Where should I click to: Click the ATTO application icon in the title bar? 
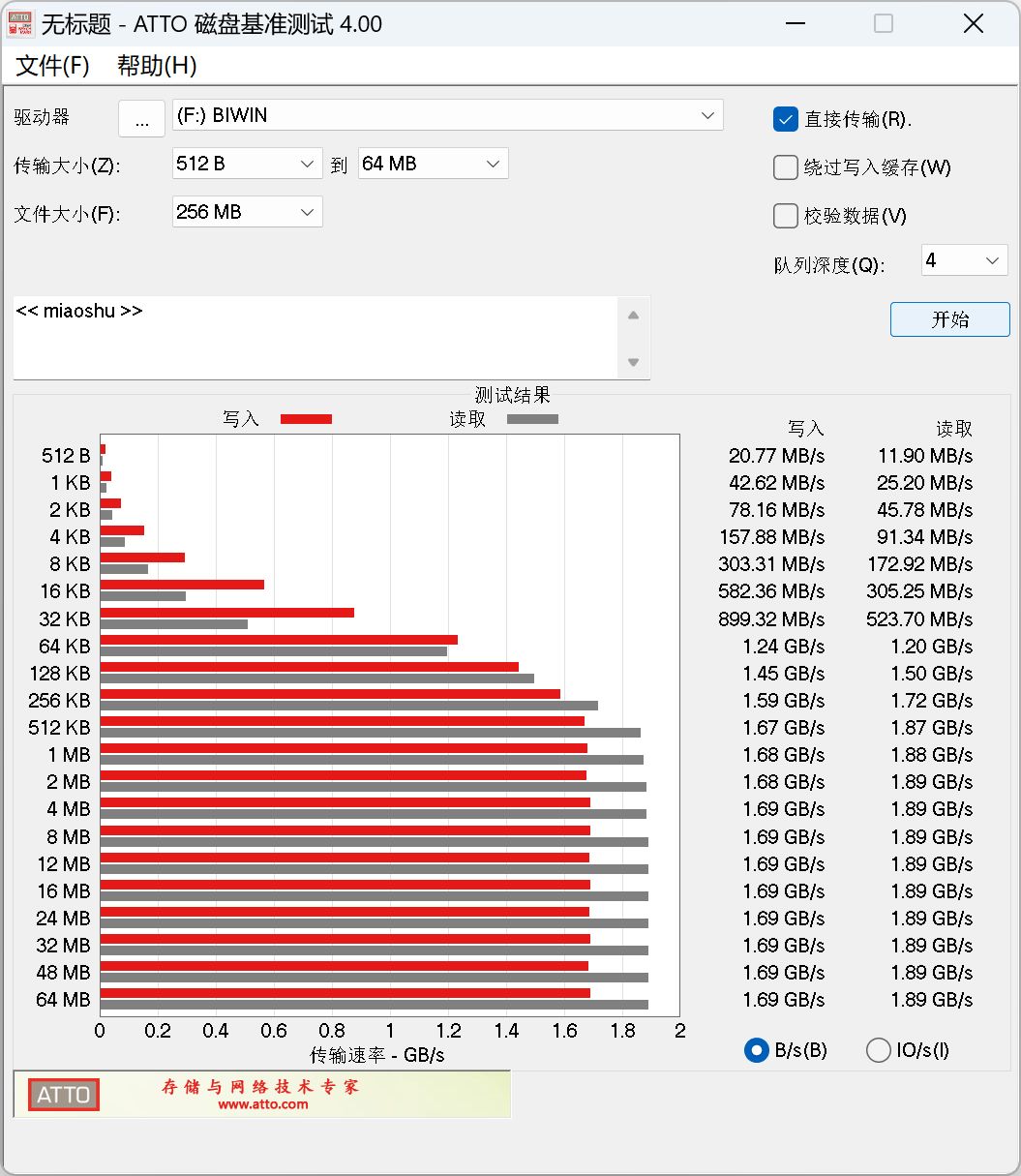(20, 22)
